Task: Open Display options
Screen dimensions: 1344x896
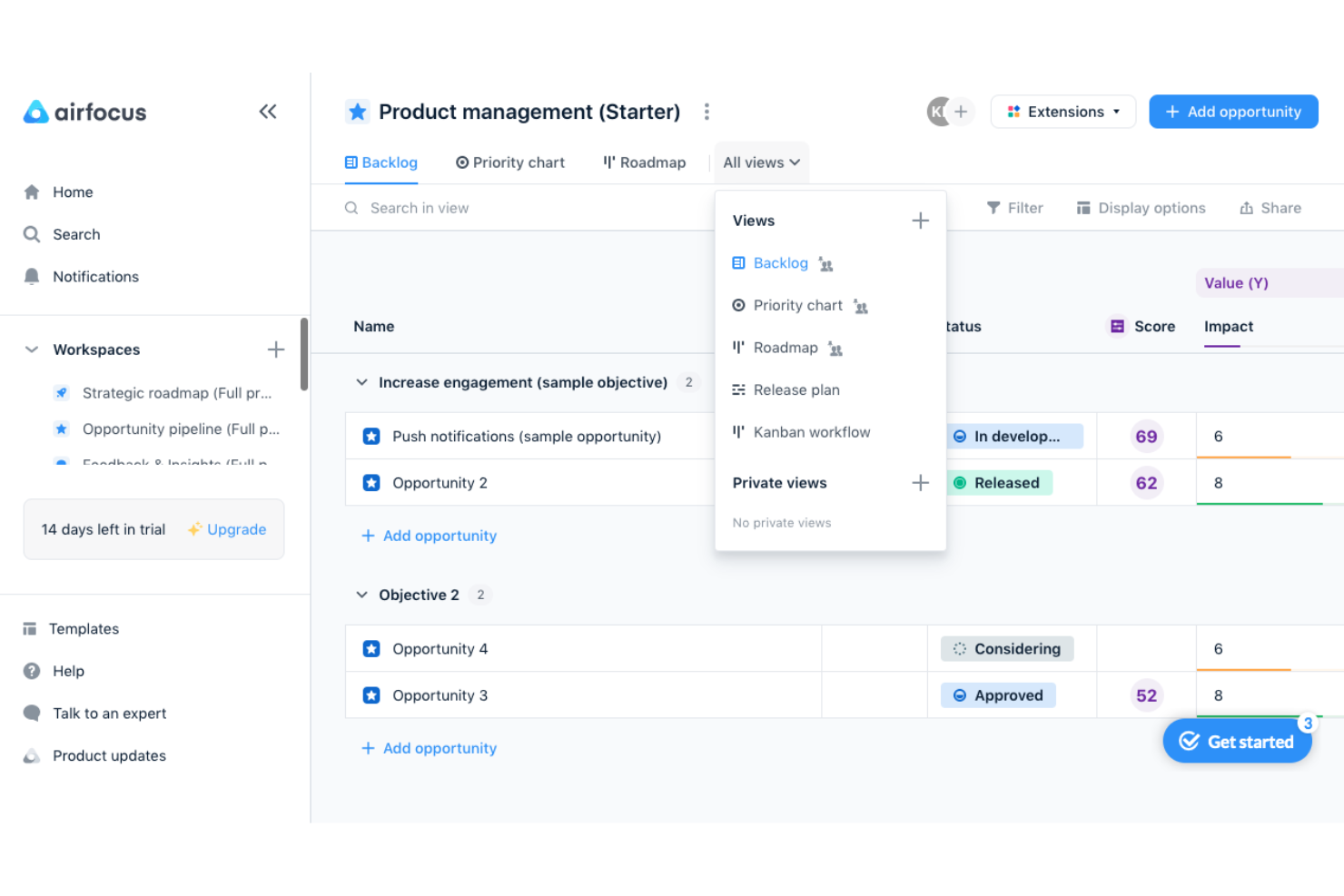Action: [x=1141, y=208]
